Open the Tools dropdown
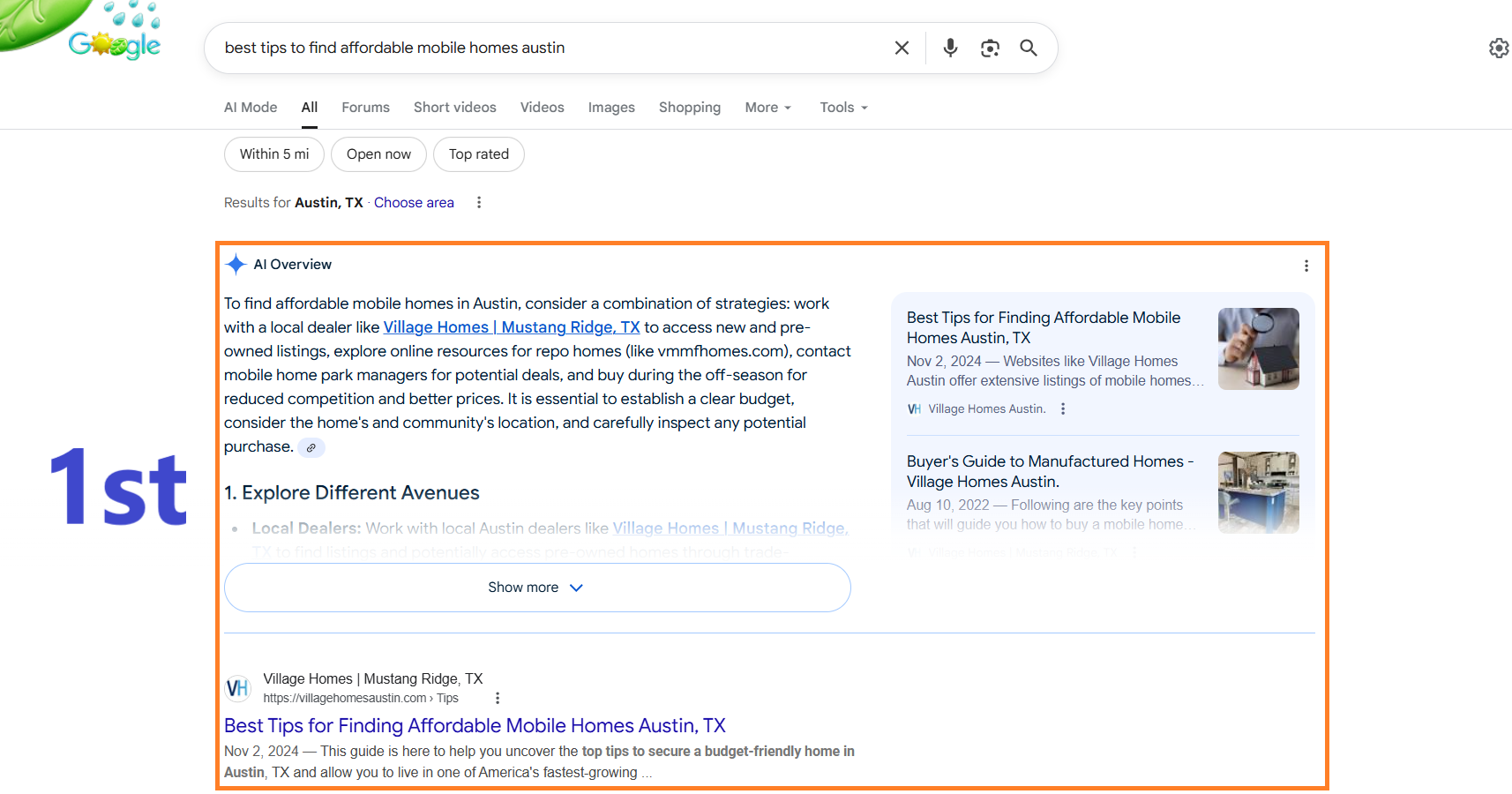The image size is (1512, 794). (x=844, y=108)
